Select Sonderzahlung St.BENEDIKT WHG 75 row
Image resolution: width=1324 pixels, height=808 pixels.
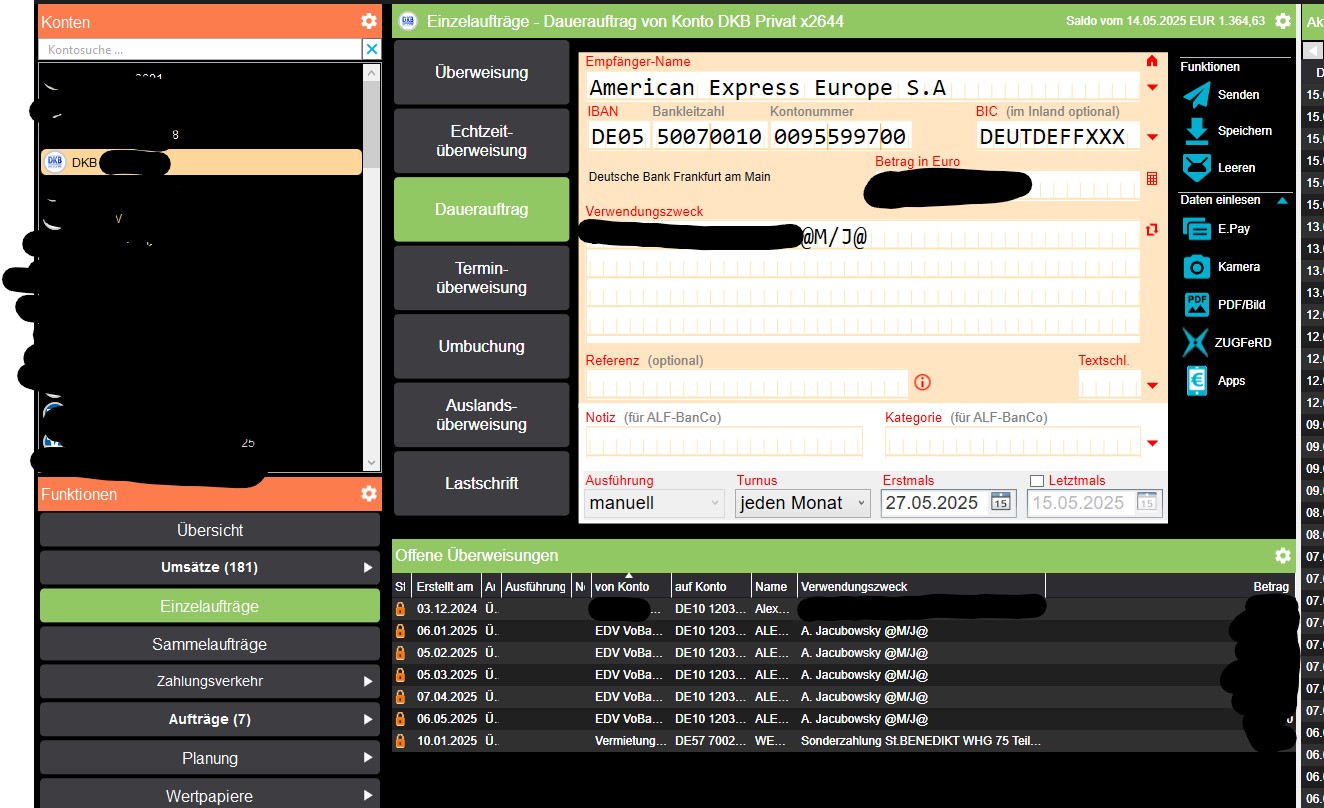click(x=842, y=741)
